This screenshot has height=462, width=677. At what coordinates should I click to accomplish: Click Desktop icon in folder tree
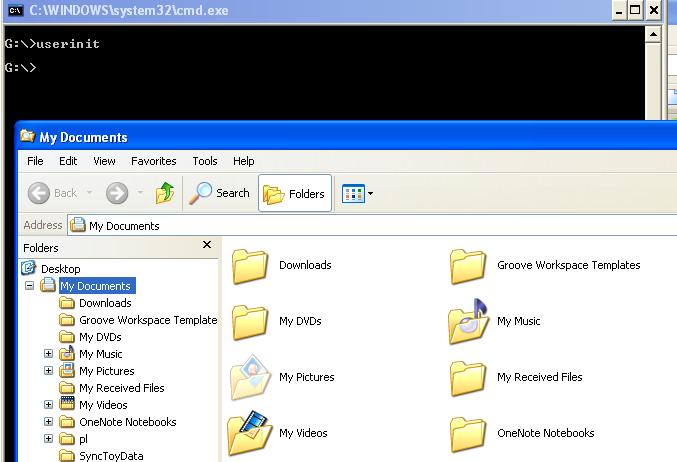point(28,268)
